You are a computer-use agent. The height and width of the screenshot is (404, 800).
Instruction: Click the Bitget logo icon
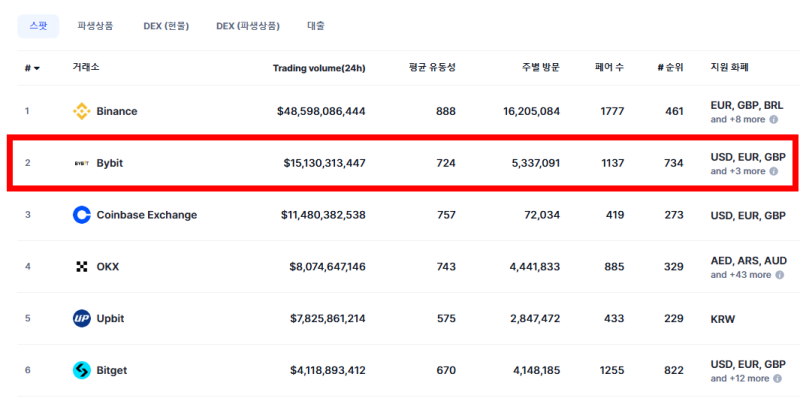coord(82,370)
